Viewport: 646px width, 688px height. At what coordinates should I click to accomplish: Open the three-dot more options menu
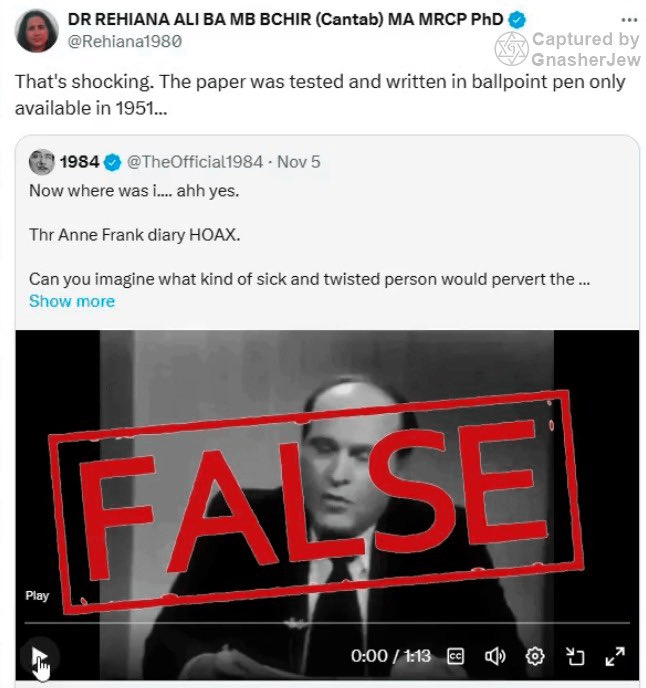point(629,20)
